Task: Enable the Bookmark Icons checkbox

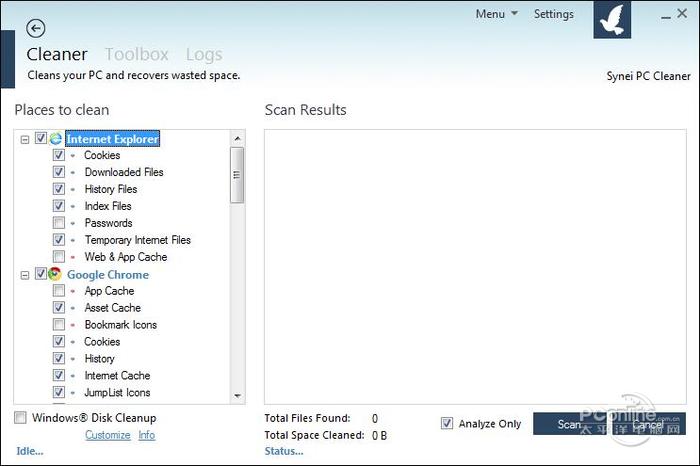Action: pos(58,325)
